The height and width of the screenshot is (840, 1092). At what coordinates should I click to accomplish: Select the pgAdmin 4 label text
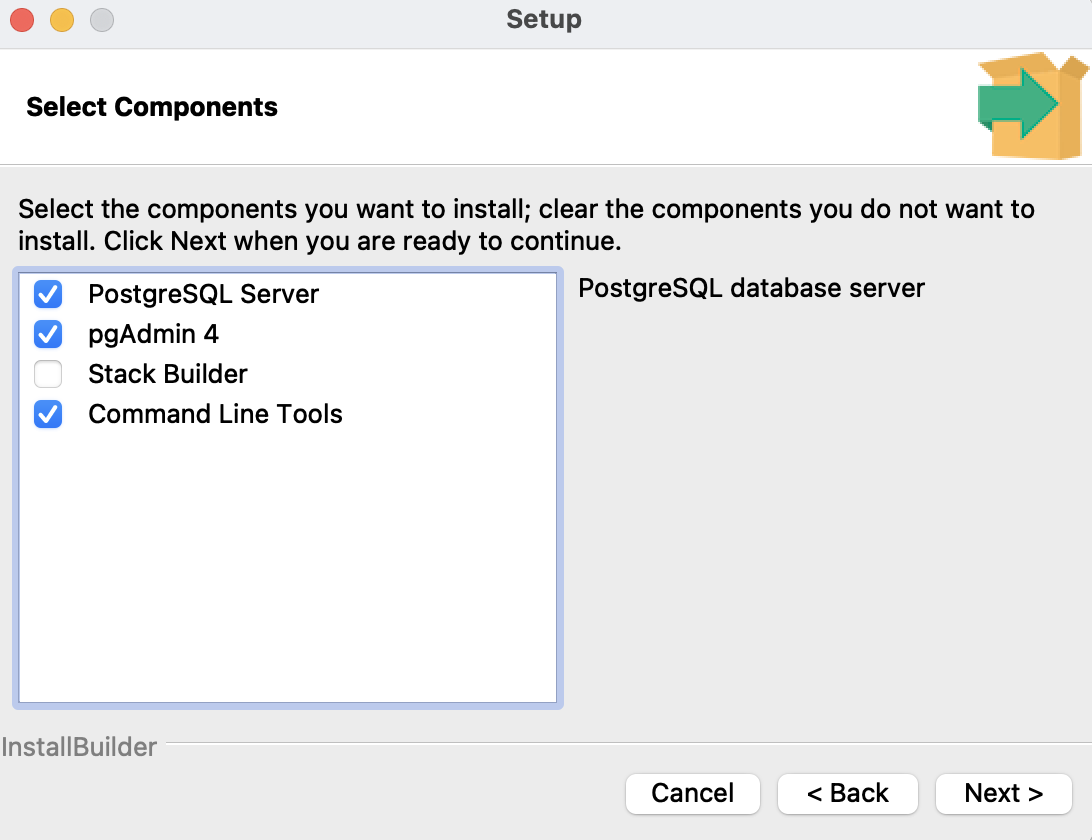[153, 335]
